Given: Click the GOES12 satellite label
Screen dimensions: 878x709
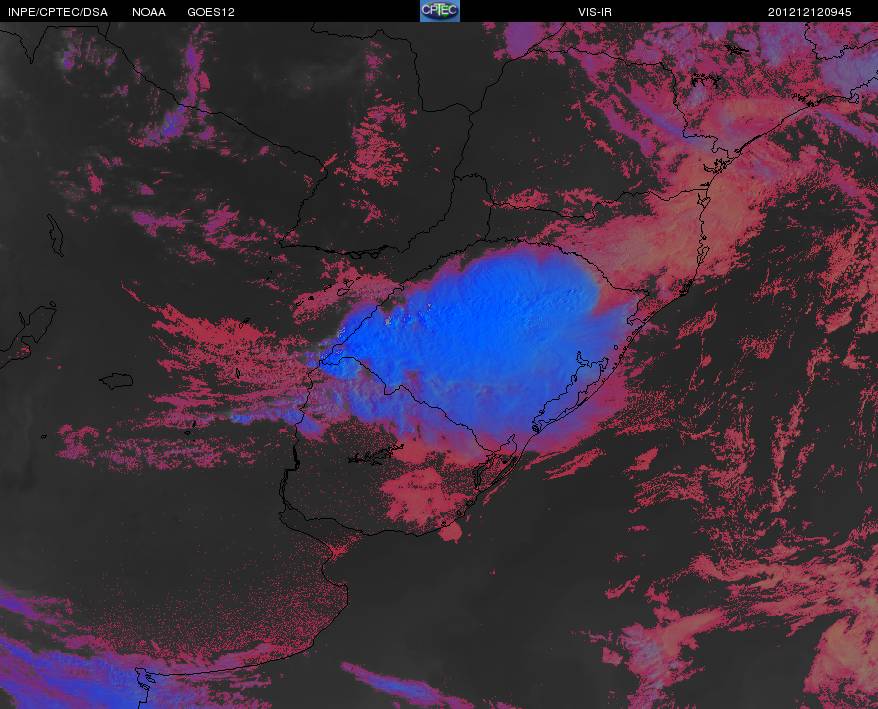Looking at the screenshot, I should tap(211, 12).
